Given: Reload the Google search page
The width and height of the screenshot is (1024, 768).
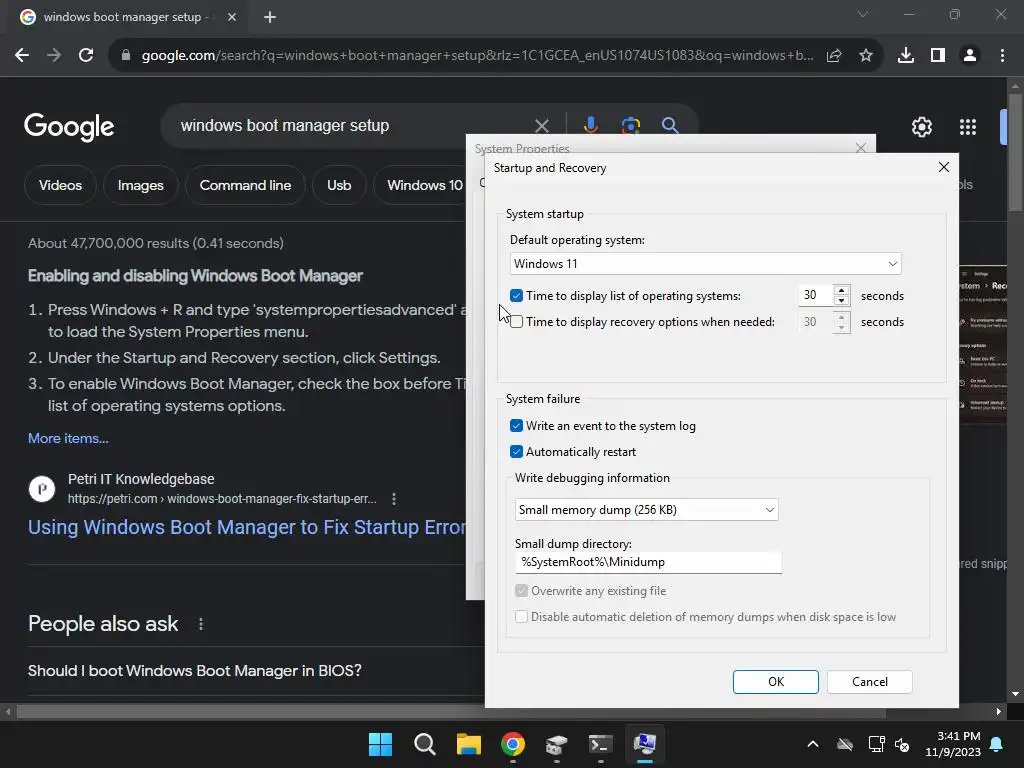Looking at the screenshot, I should [86, 56].
